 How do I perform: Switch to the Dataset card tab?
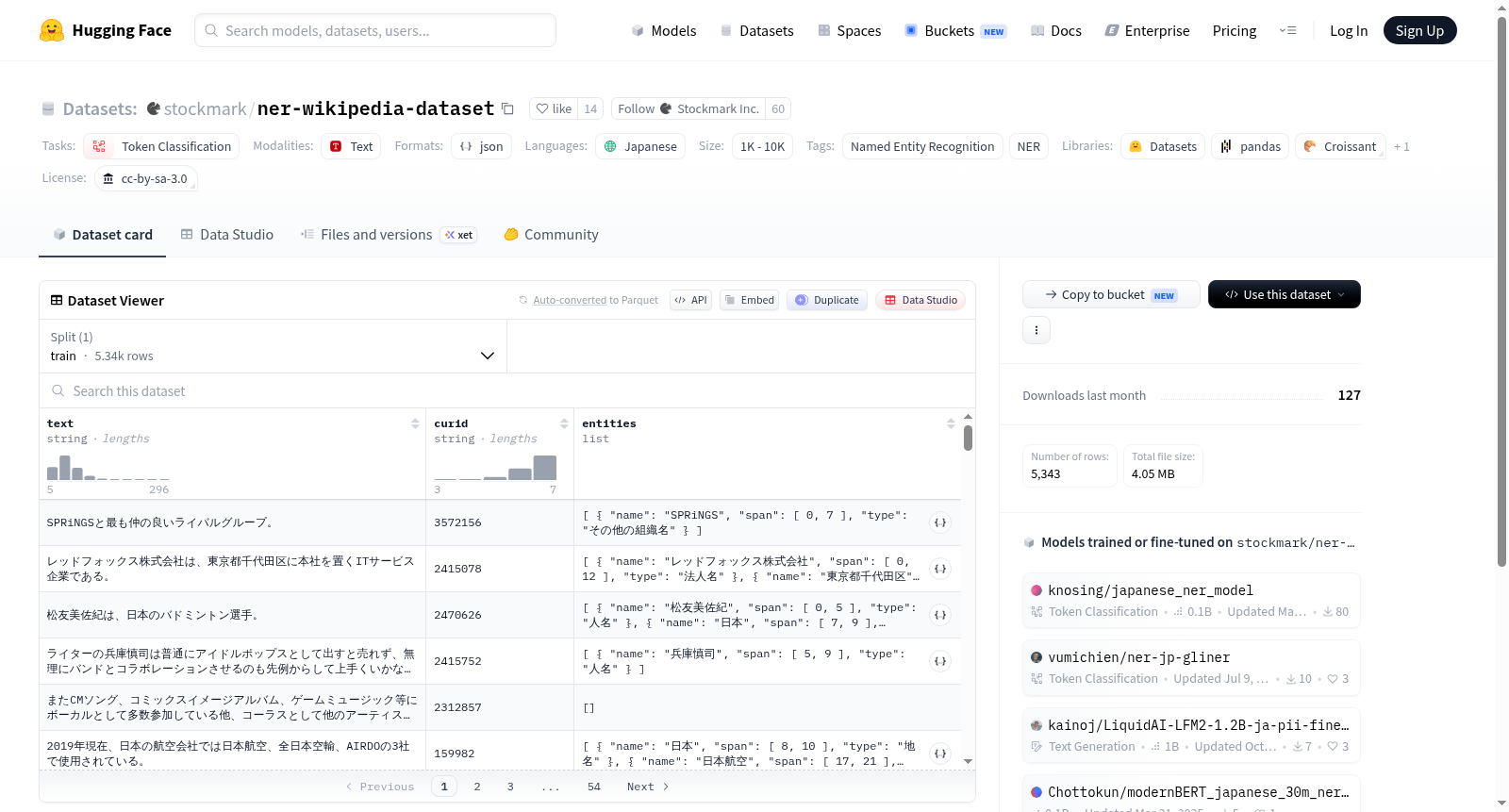tap(102, 235)
